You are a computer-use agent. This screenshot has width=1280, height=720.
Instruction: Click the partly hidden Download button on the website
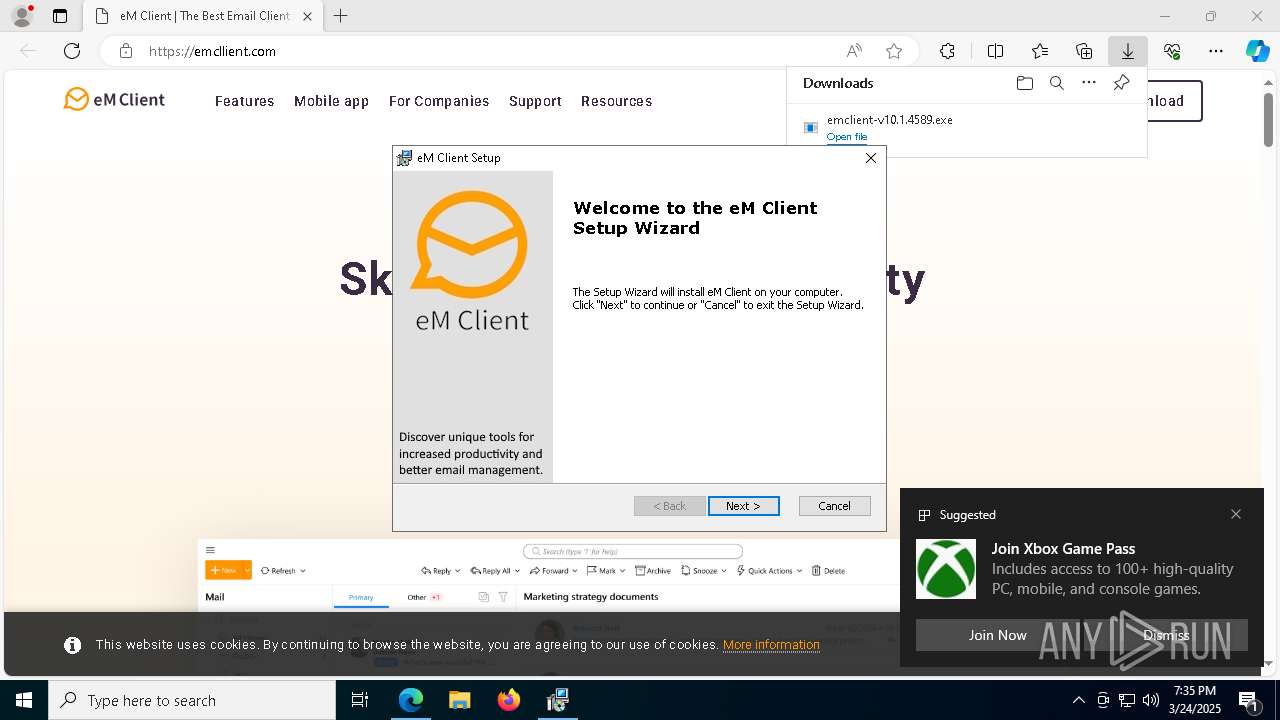point(1174,101)
